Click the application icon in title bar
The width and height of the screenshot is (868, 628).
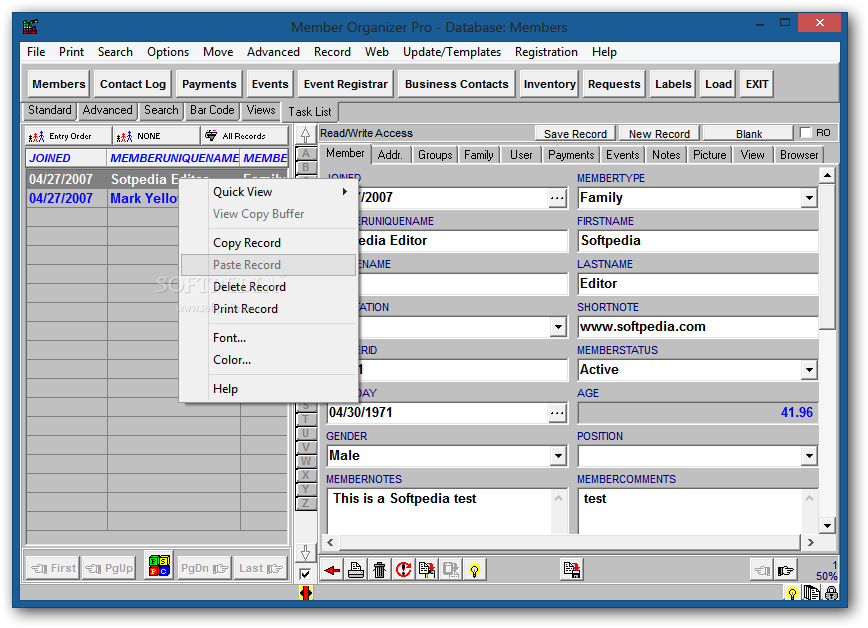pyautogui.click(x=30, y=27)
